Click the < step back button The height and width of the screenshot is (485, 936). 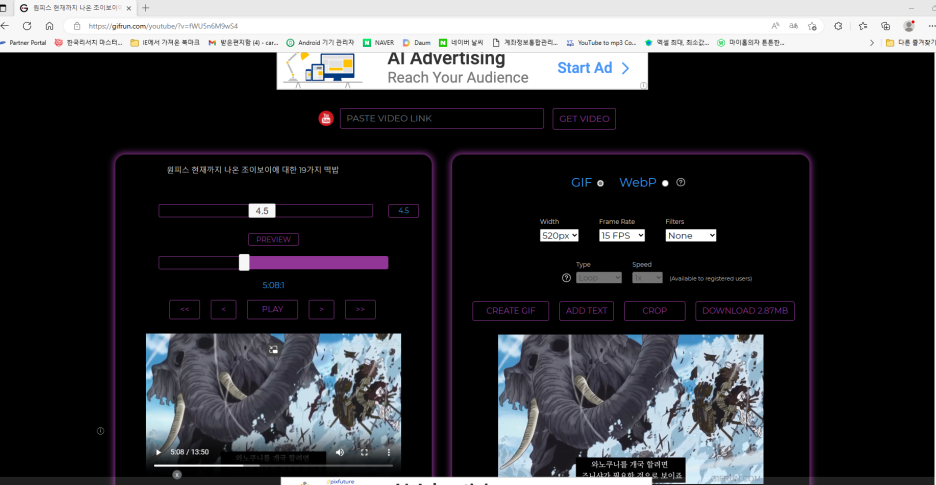pyautogui.click(x=223, y=309)
